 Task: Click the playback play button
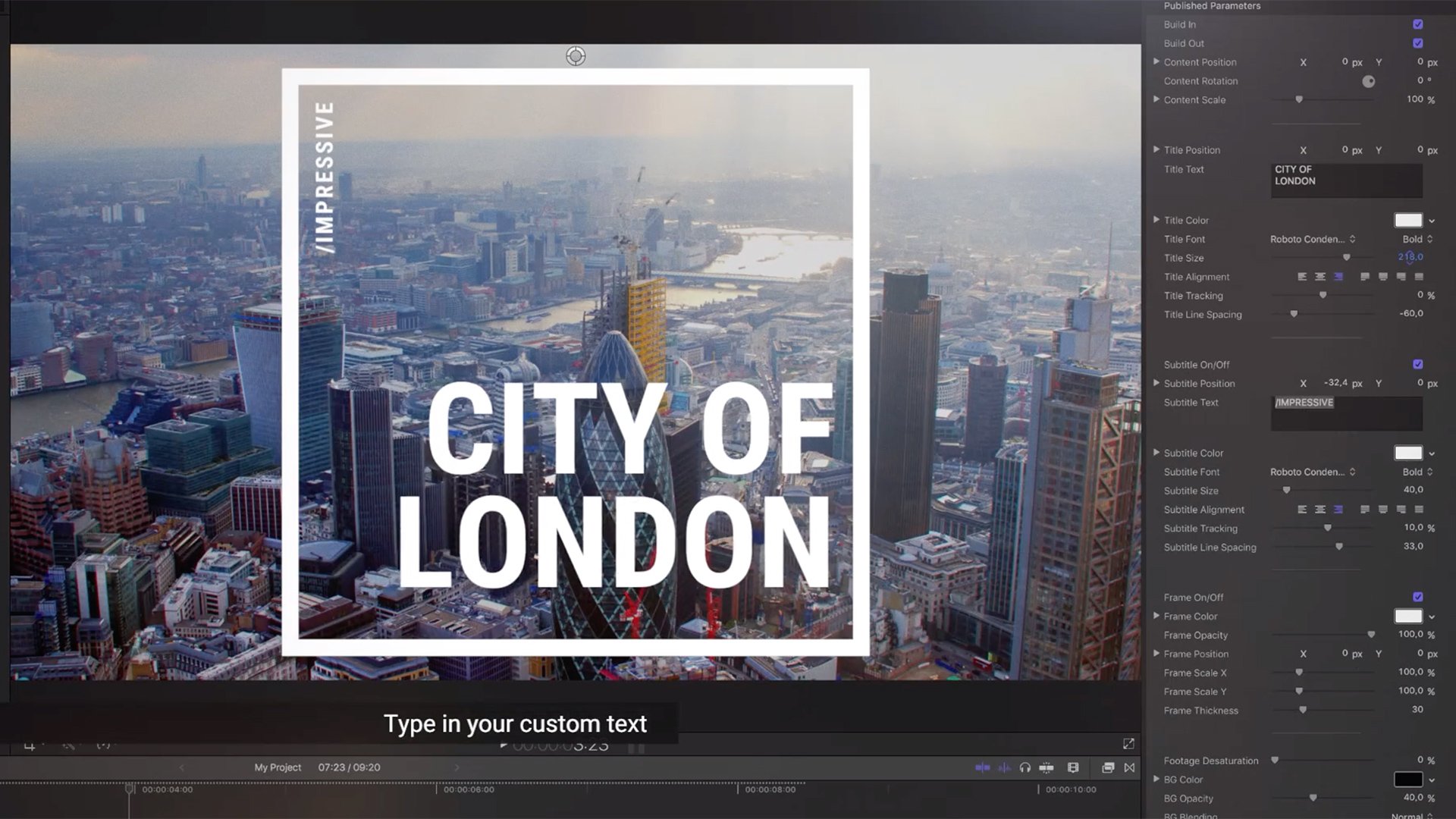(x=502, y=744)
